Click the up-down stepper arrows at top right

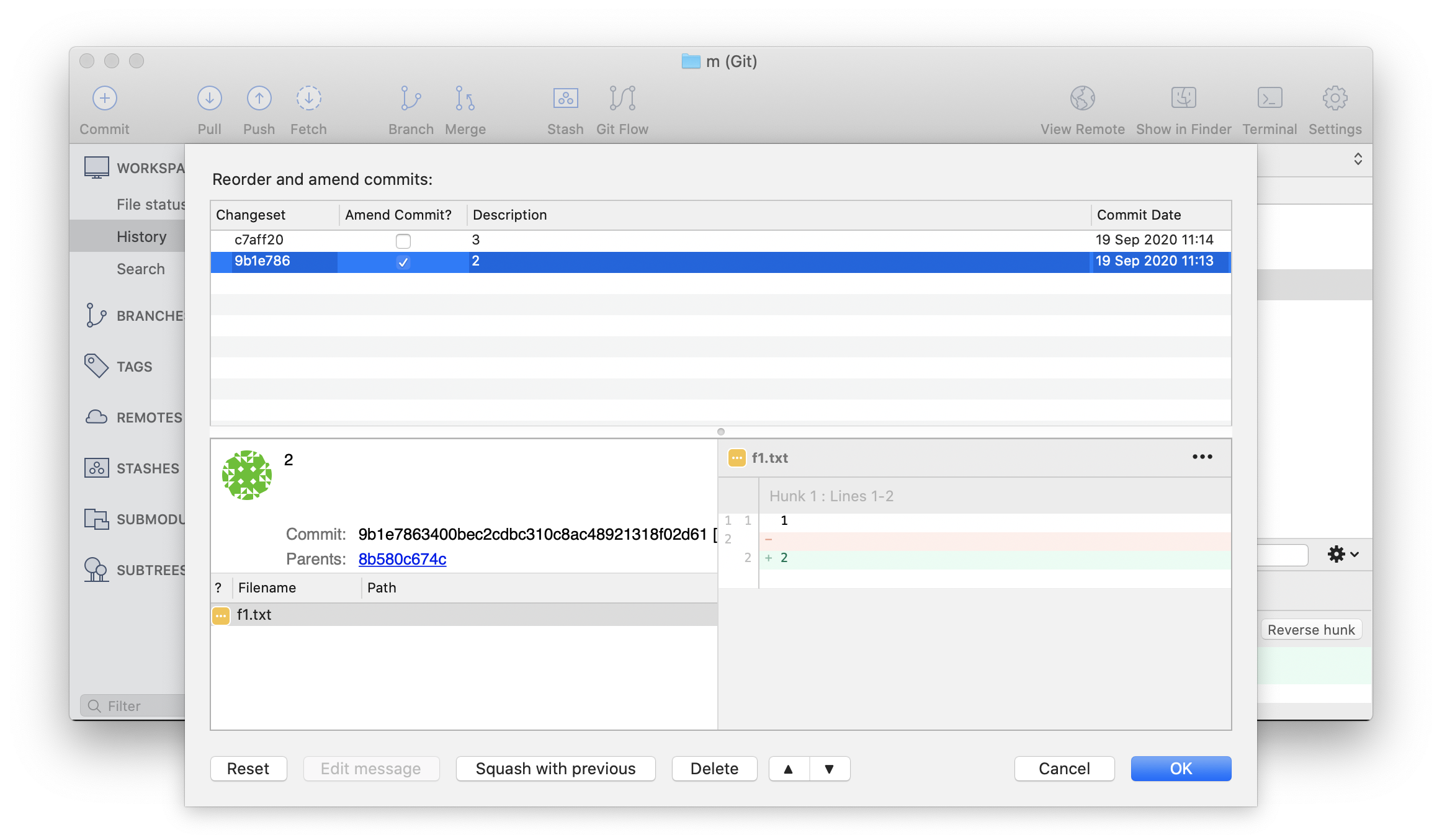[x=1358, y=159]
